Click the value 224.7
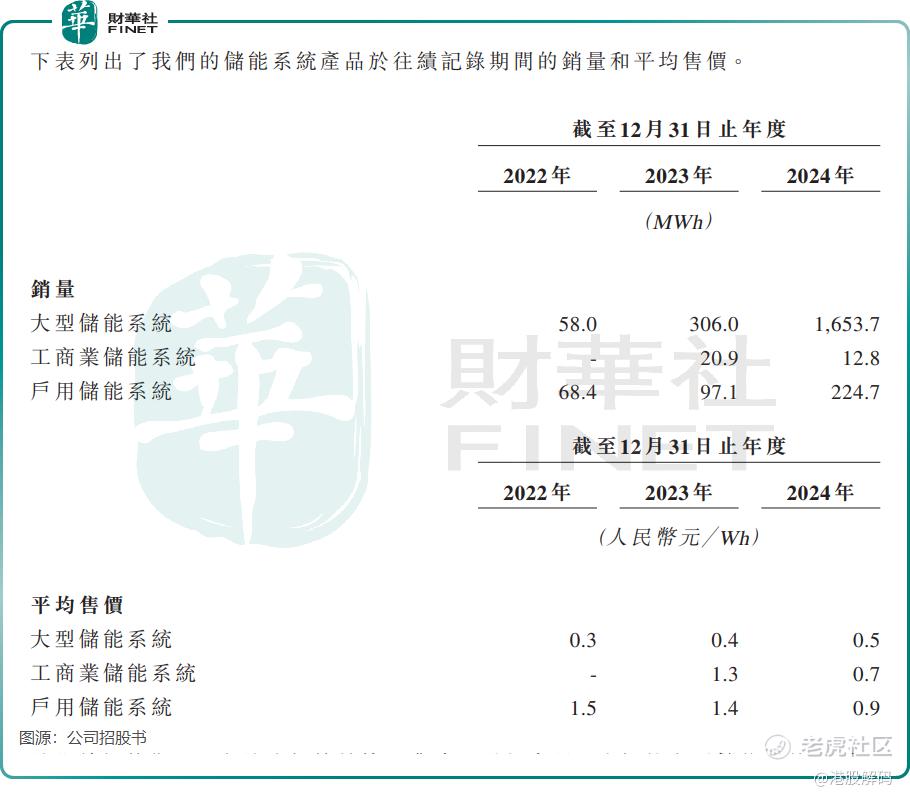910x799 pixels. 855,392
